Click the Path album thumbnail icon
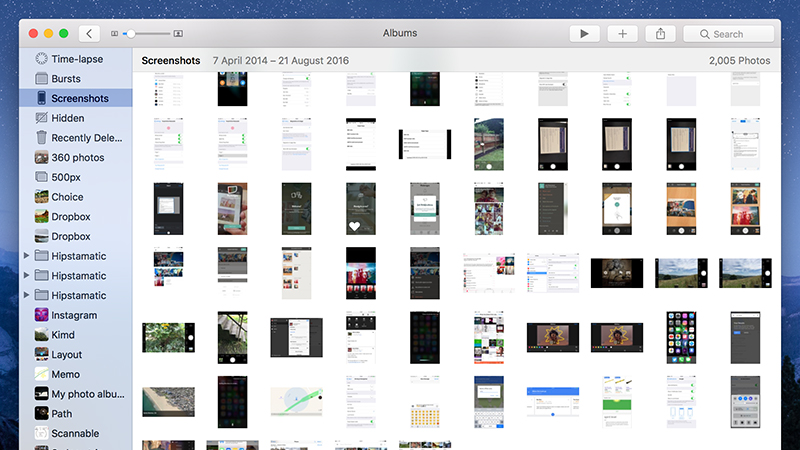 coord(41,414)
